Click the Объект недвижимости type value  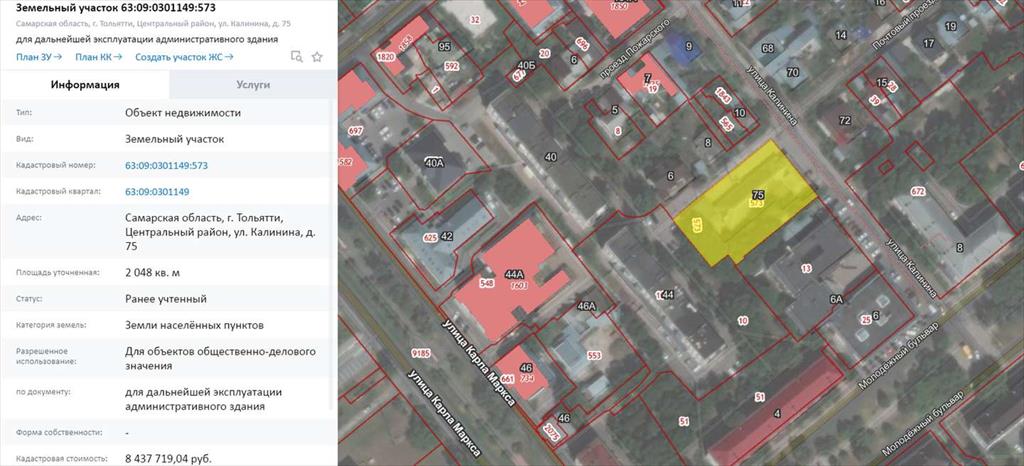(x=183, y=113)
